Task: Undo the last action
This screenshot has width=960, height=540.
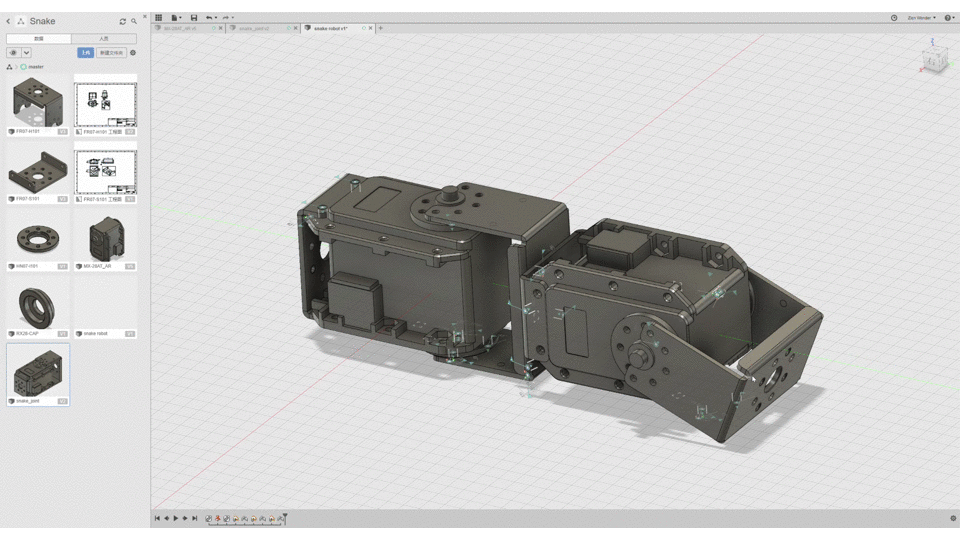Action: [209, 18]
